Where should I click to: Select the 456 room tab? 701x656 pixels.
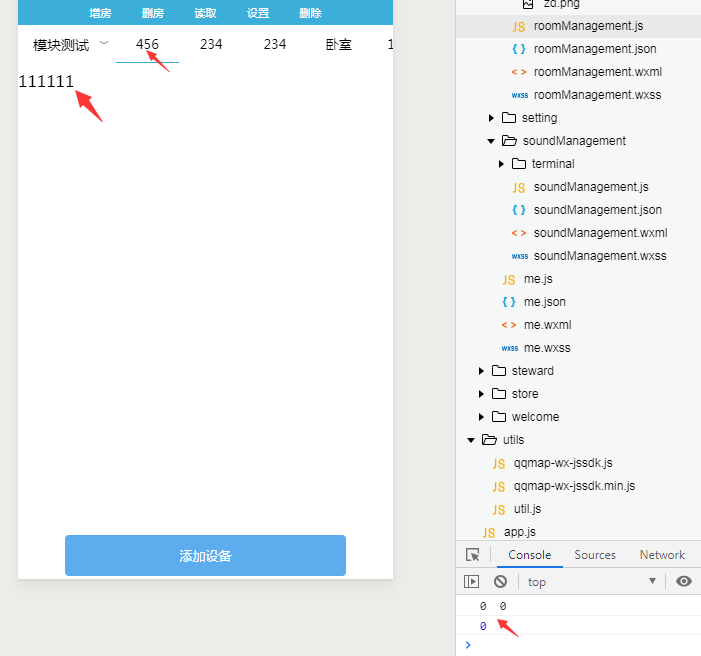pyautogui.click(x=147, y=45)
